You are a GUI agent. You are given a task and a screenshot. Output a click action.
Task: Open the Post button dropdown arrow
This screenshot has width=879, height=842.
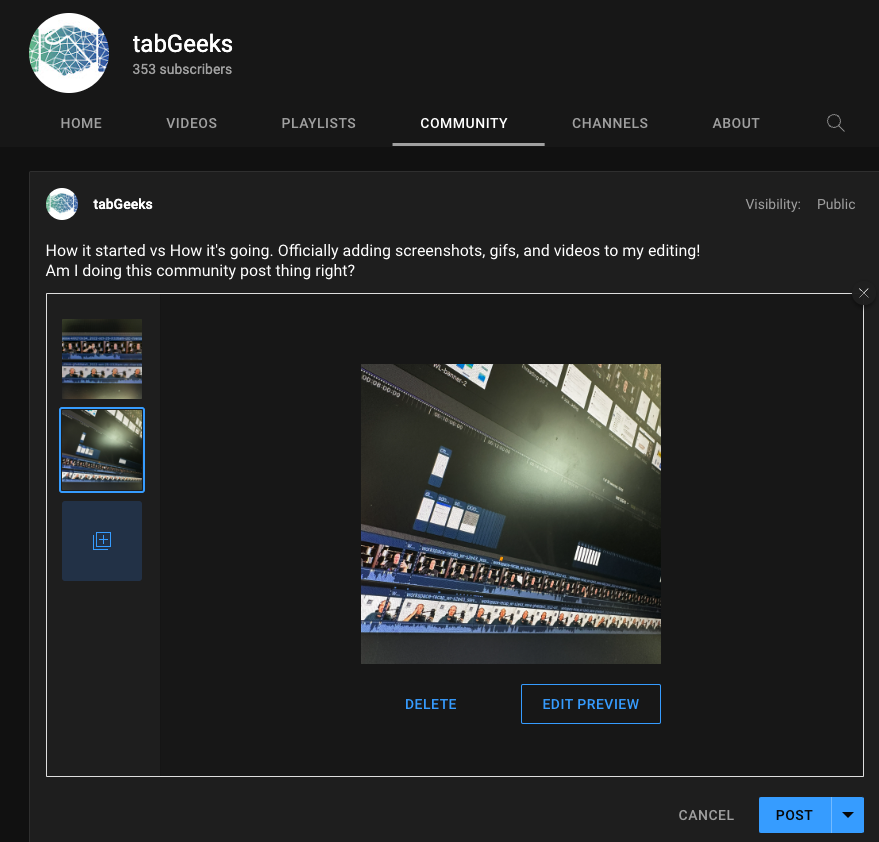point(848,815)
